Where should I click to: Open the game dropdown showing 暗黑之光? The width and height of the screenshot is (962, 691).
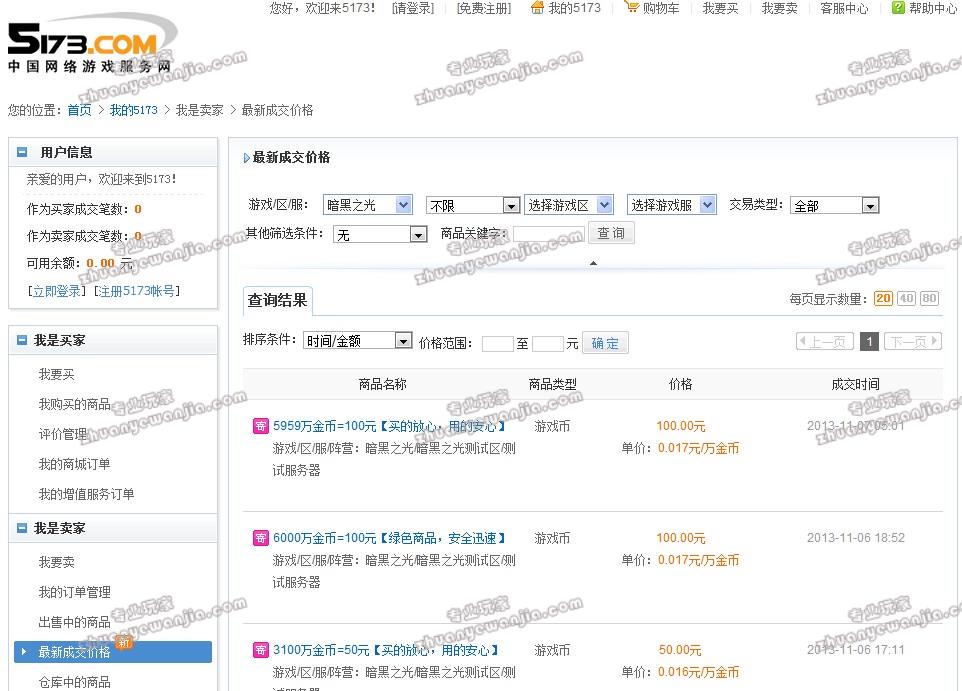coord(367,205)
